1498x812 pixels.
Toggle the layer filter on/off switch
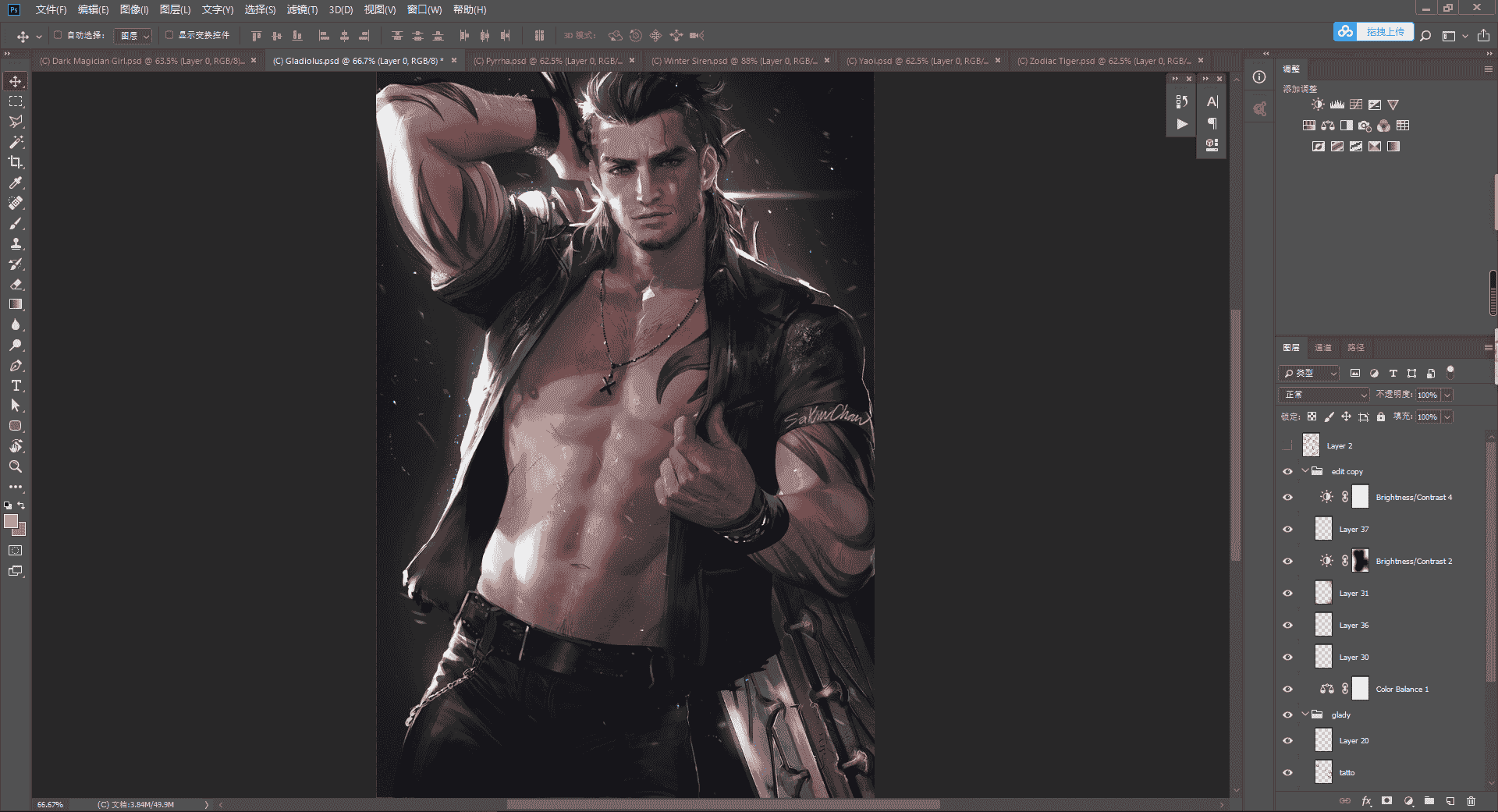pos(1450,372)
